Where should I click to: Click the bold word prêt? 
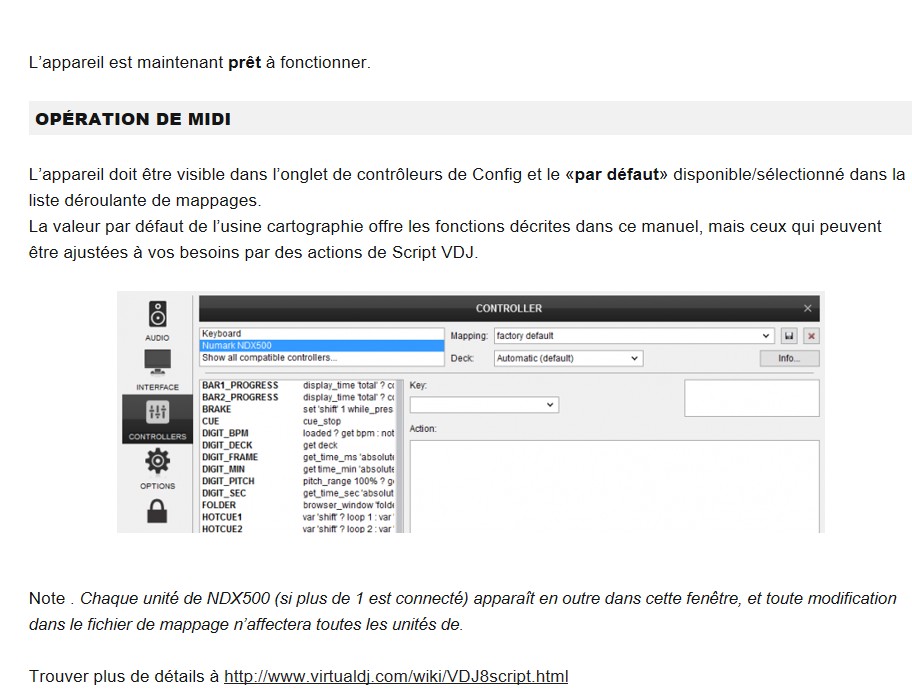click(x=244, y=62)
